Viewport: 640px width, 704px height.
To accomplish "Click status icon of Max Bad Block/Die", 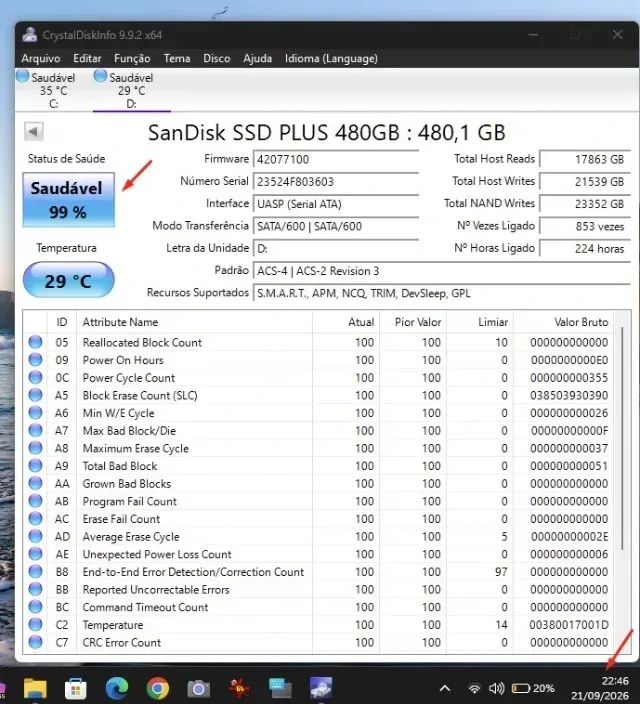I will click(35, 431).
